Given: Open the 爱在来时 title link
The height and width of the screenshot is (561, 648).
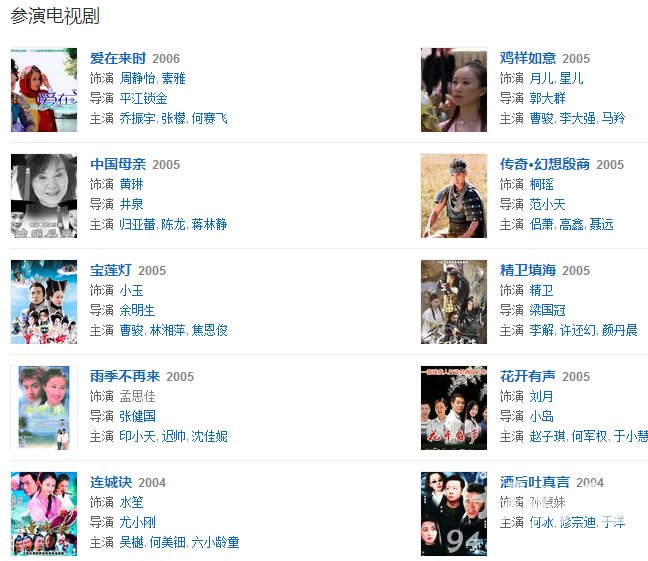Looking at the screenshot, I should click(x=118, y=58).
